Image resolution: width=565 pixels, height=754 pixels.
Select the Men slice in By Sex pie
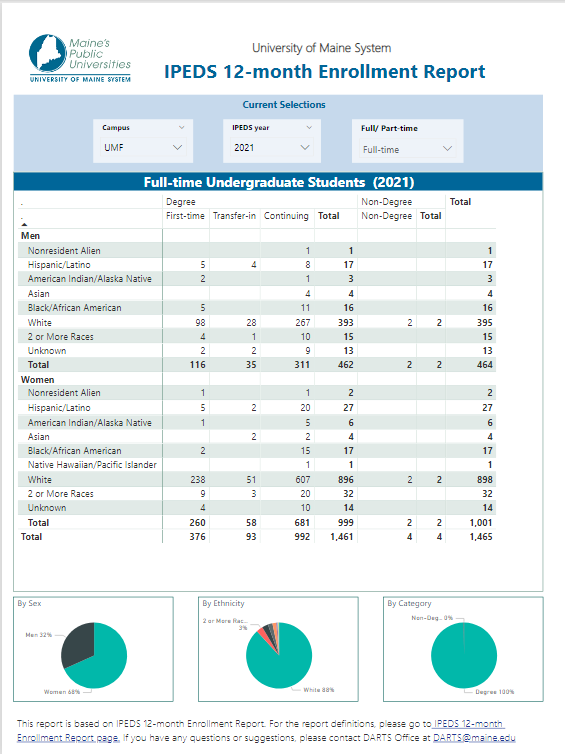click(77, 643)
